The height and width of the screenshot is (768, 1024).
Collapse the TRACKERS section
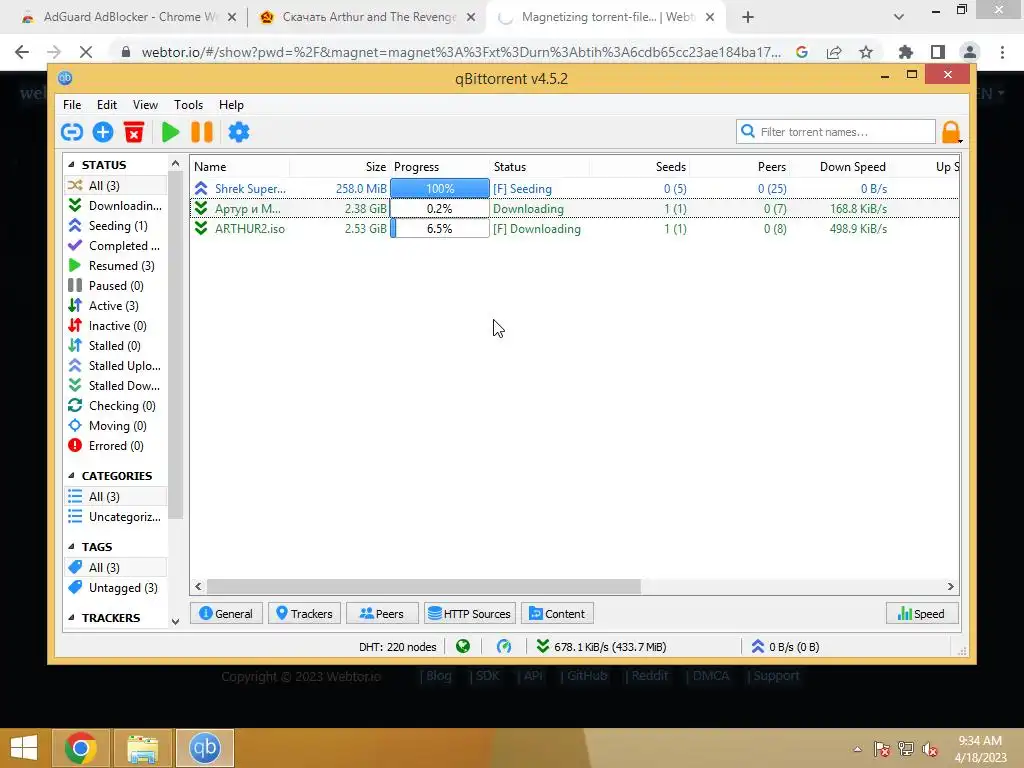(71, 617)
